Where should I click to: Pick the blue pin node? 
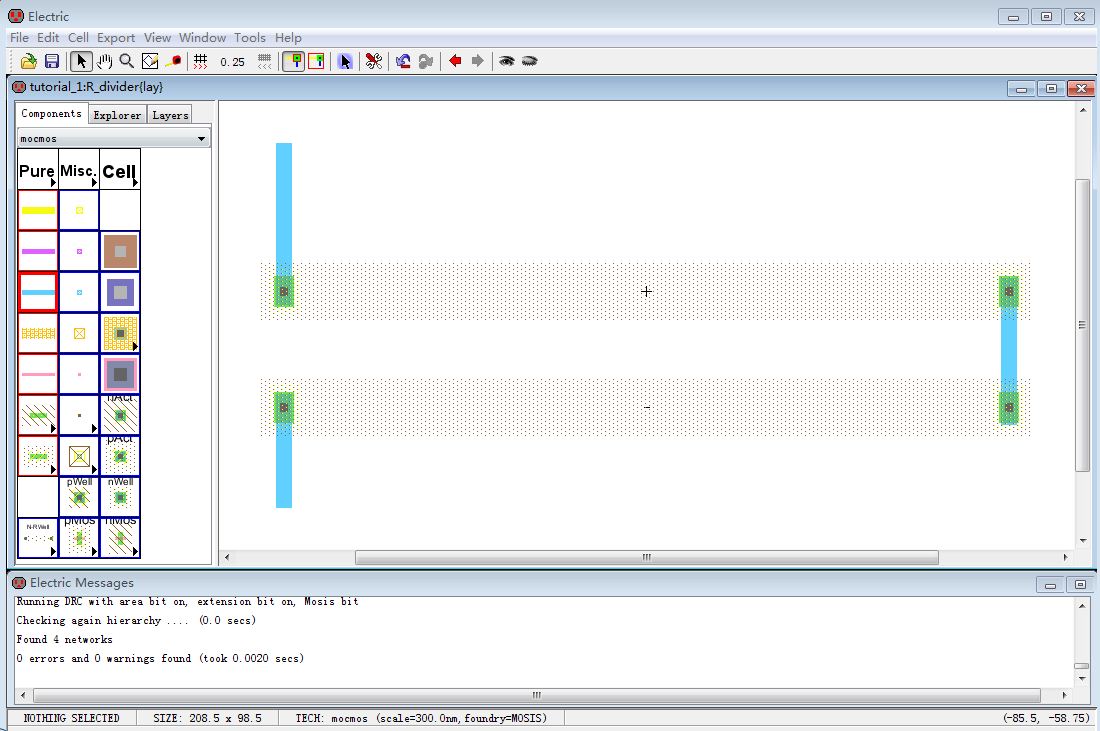click(79, 292)
